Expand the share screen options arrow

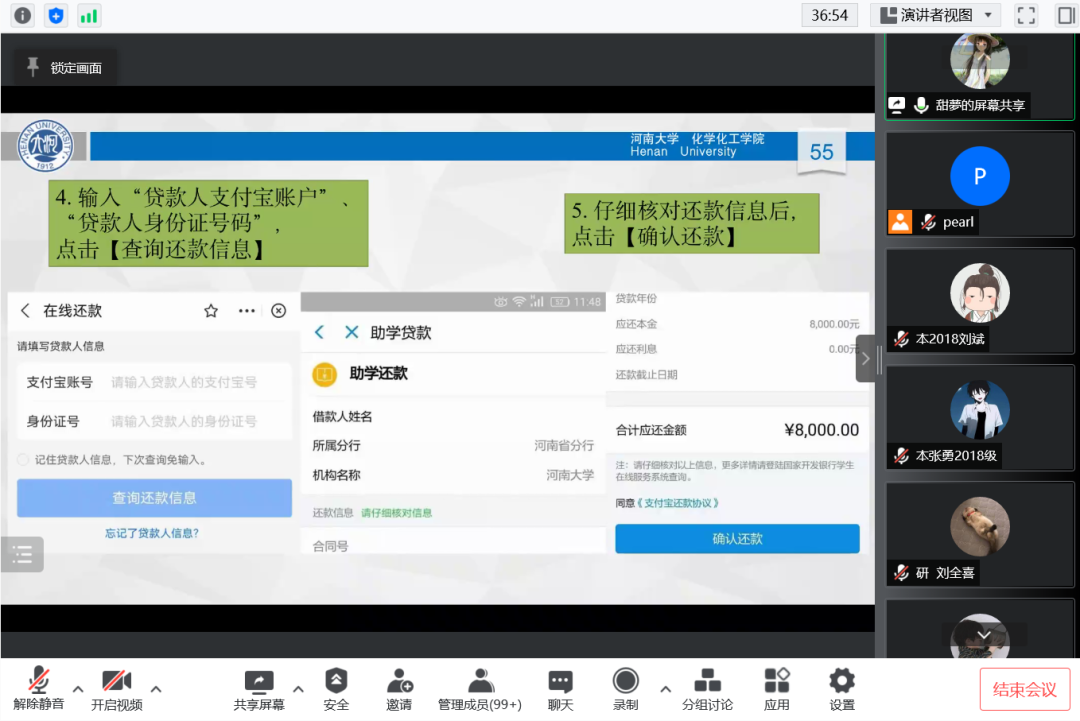(298, 689)
